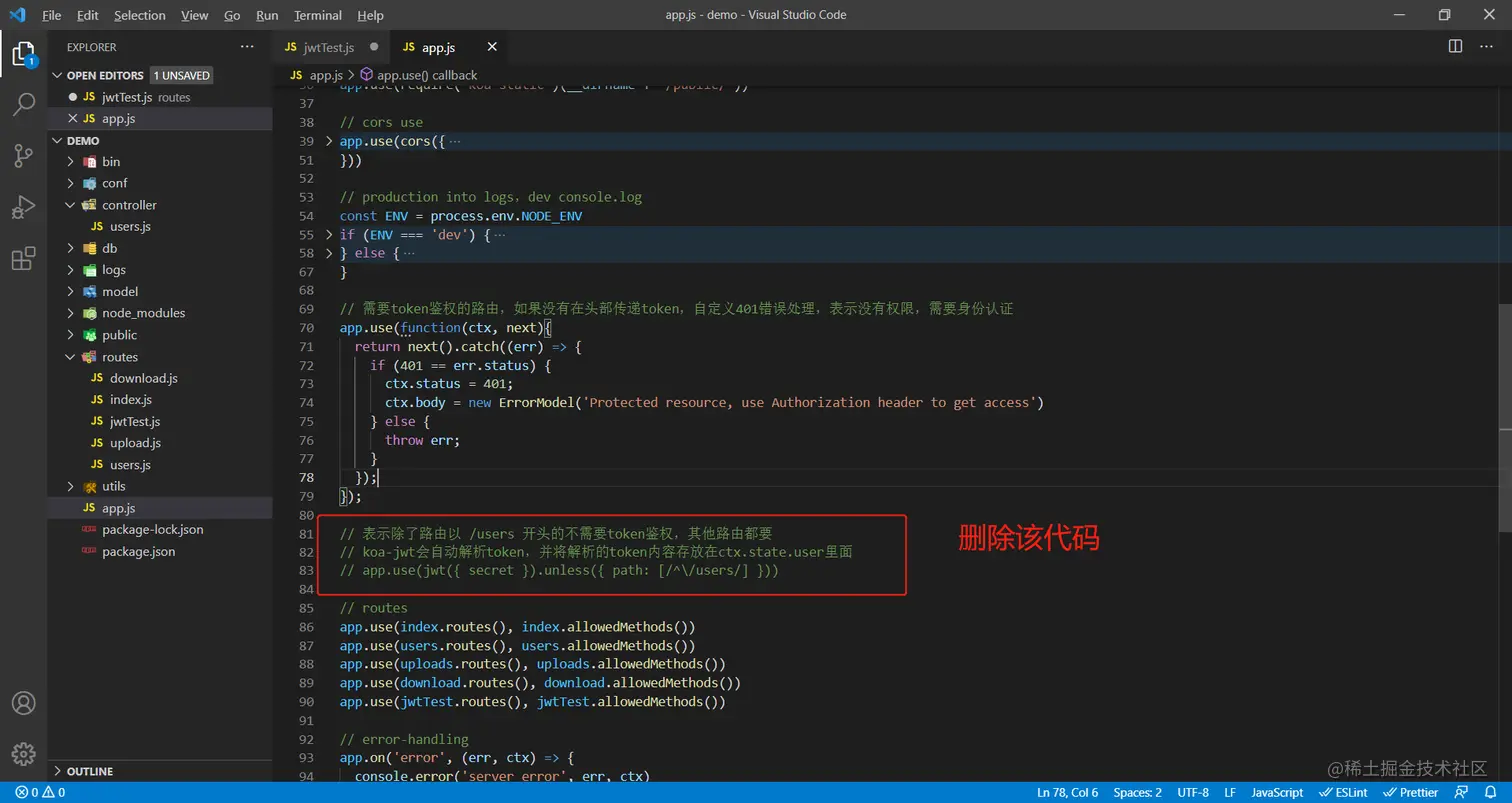Screen dimensions: 1512x803
Task: Open the Run and Debug view
Action: point(23,207)
